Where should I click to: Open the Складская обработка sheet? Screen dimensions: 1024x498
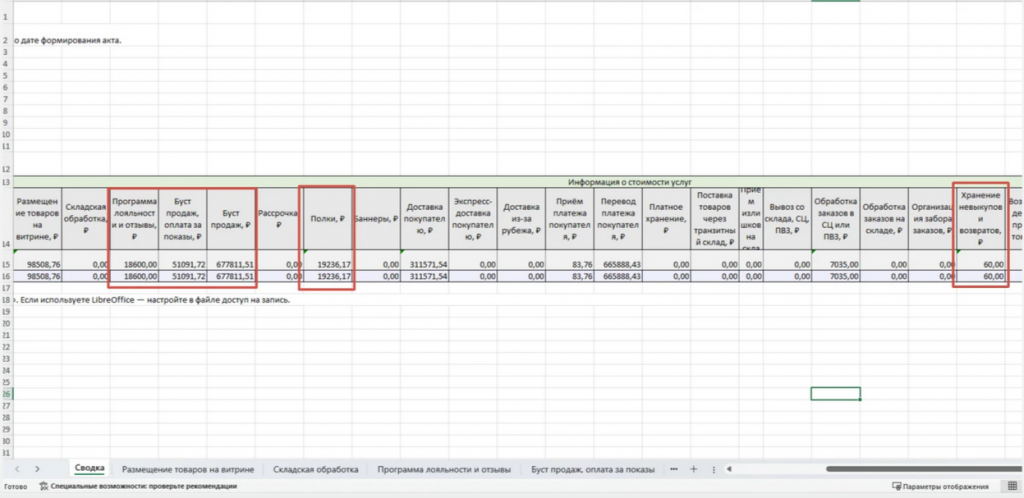pos(318,469)
